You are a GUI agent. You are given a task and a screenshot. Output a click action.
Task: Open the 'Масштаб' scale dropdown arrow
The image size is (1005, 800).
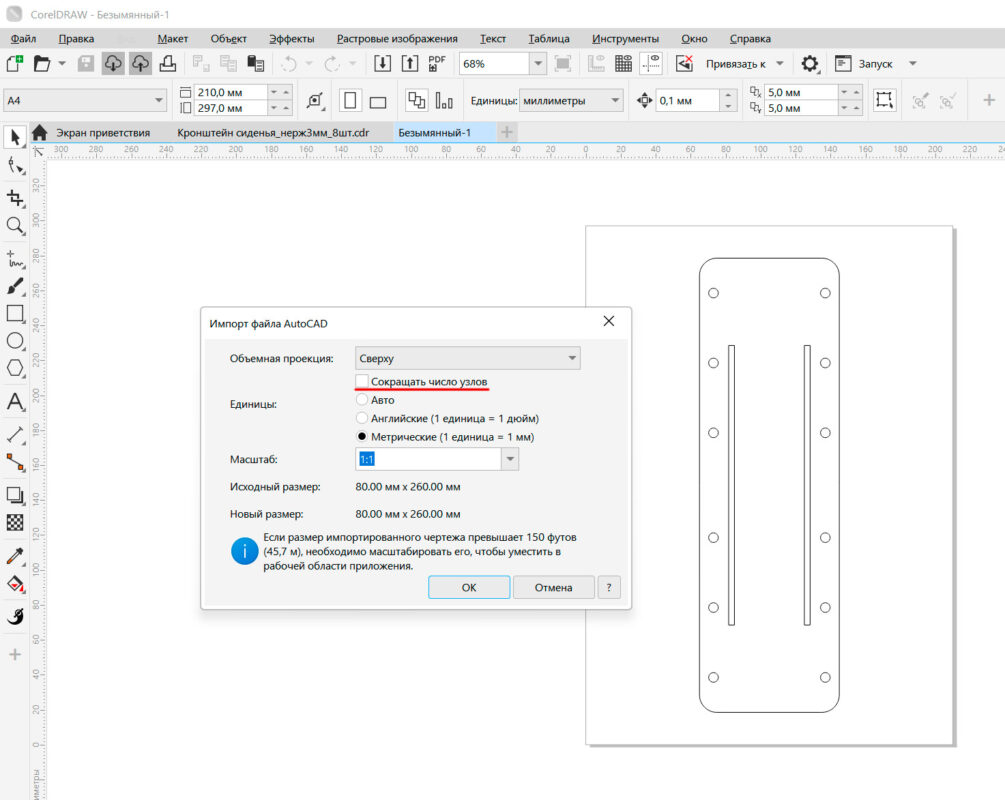coord(510,459)
